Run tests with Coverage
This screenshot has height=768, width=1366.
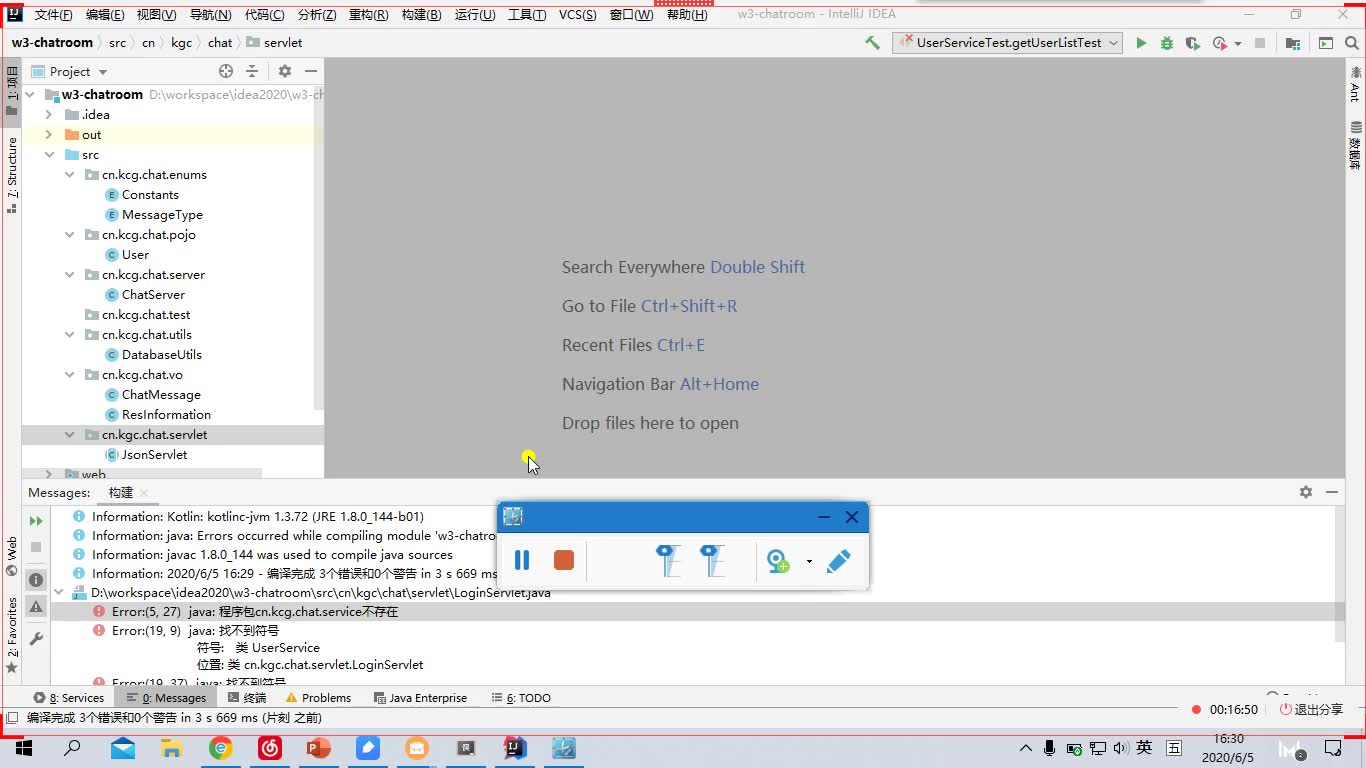click(x=1193, y=43)
